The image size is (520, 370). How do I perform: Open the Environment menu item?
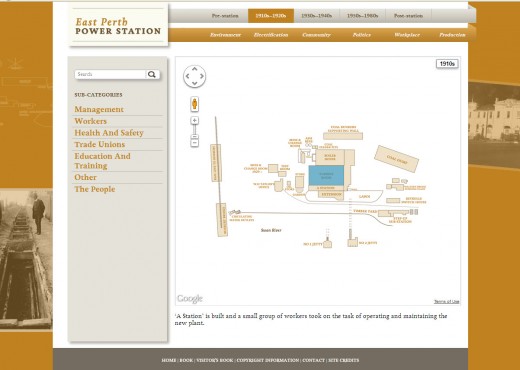[225, 35]
